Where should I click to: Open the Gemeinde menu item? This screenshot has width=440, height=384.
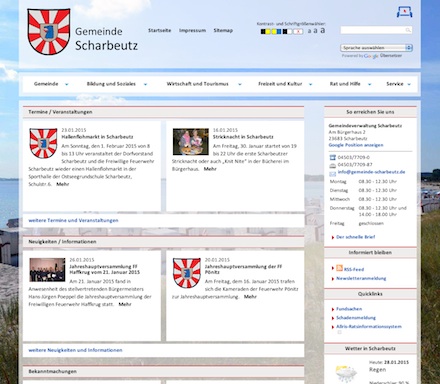coord(46,84)
